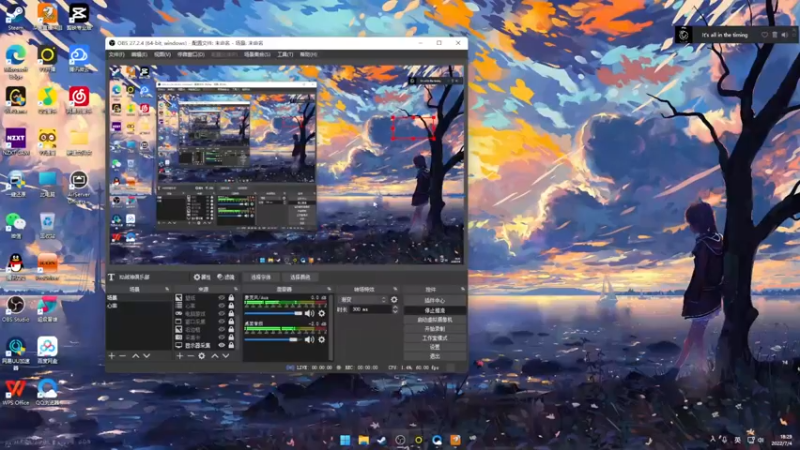The image size is (800, 450).
Task: Move the scene down with the arrow
Action: [x=146, y=356]
